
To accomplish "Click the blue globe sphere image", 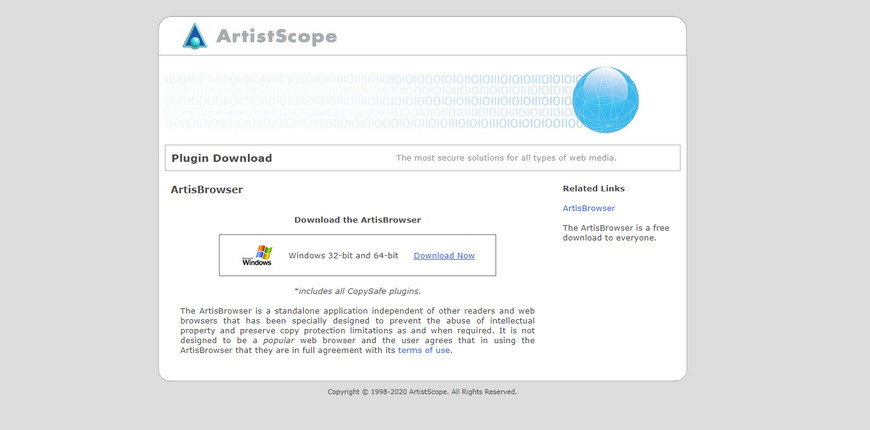I will 605,100.
